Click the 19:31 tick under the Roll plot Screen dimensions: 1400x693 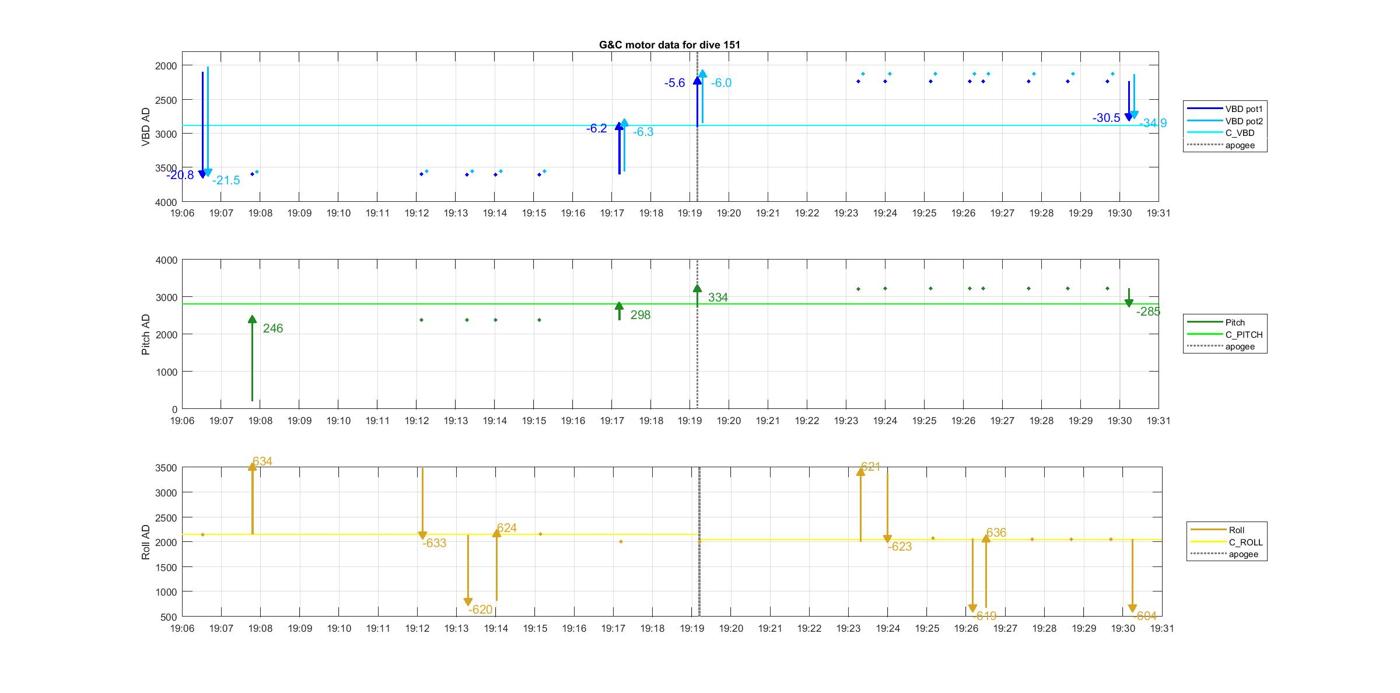tap(1161, 629)
